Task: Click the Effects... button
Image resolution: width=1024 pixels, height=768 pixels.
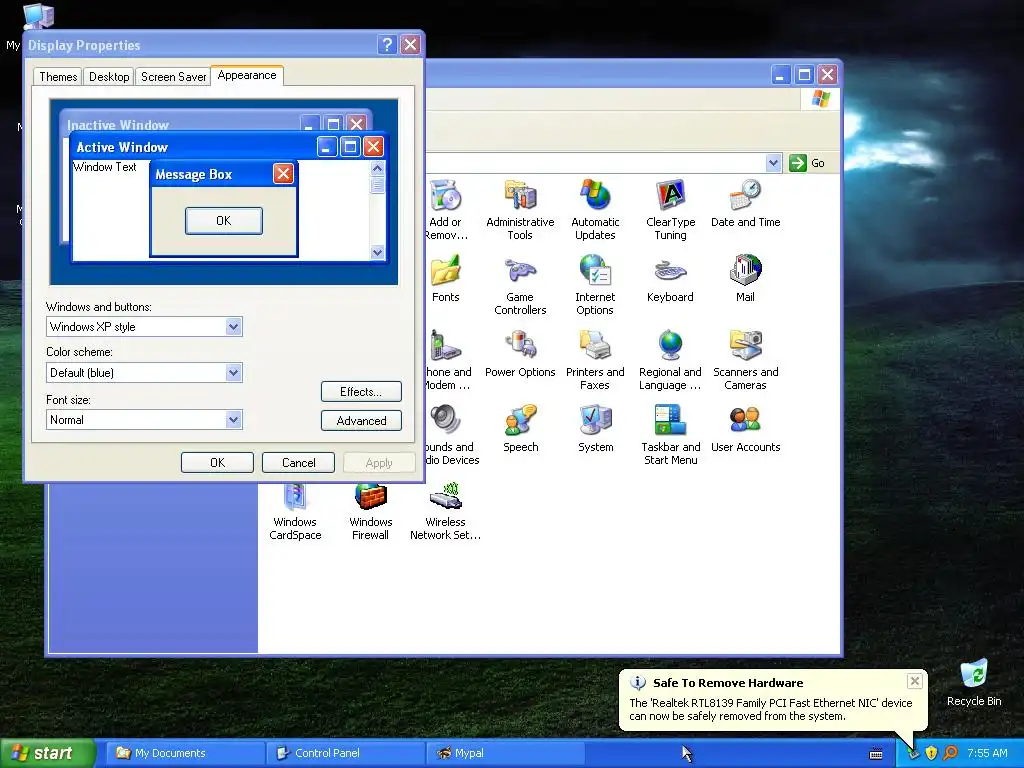Action: click(361, 392)
